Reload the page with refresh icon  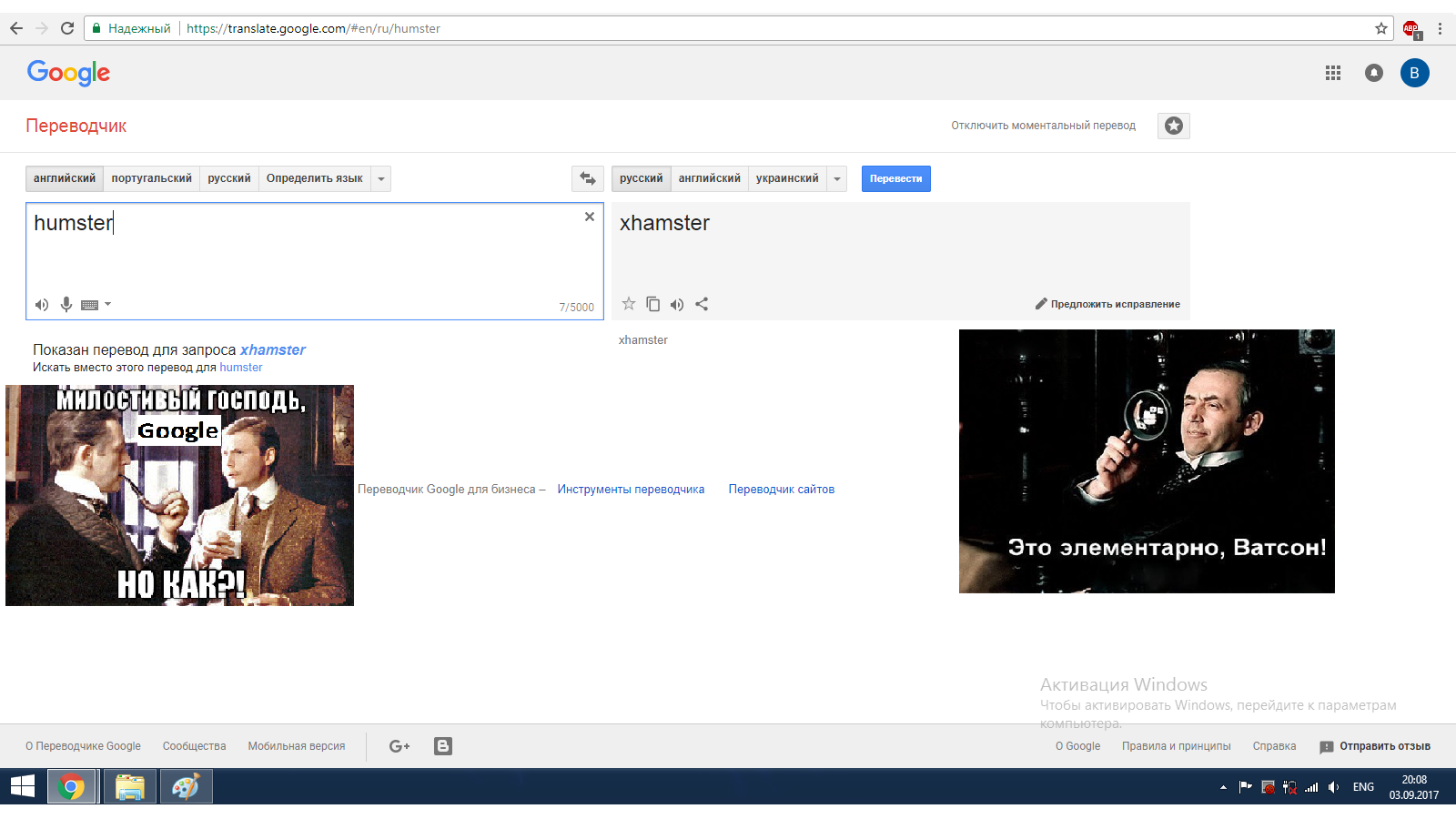click(x=67, y=28)
